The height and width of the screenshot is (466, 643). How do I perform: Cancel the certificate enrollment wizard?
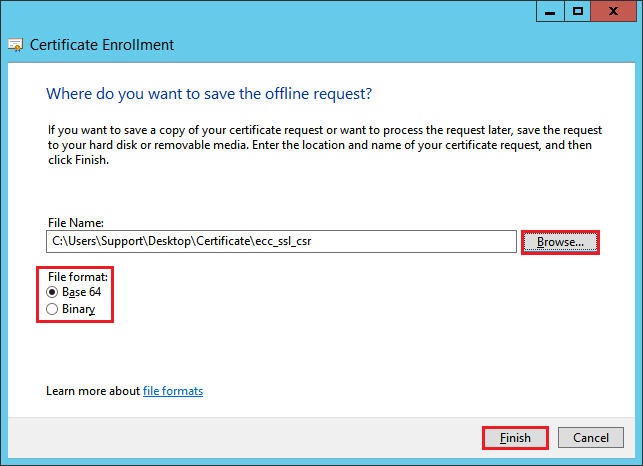590,438
